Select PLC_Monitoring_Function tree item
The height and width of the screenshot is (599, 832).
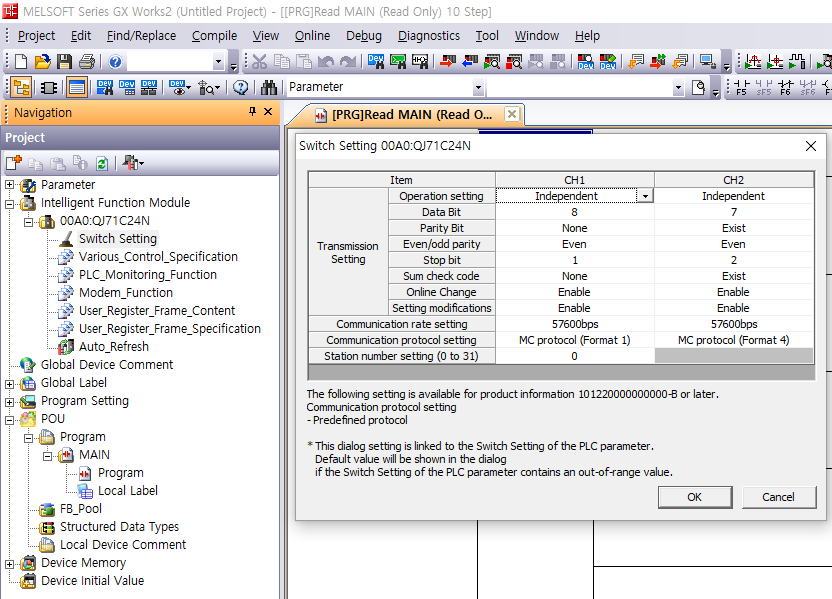[x=148, y=275]
